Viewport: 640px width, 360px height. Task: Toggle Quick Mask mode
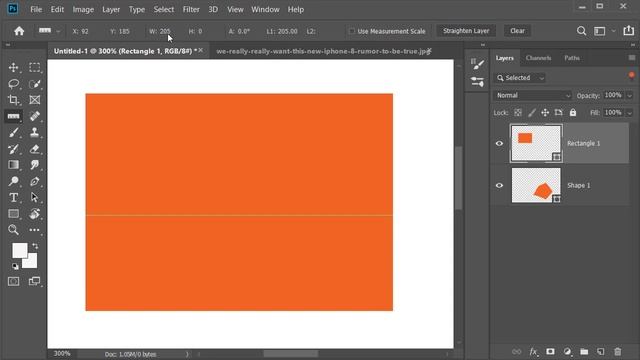[13, 282]
